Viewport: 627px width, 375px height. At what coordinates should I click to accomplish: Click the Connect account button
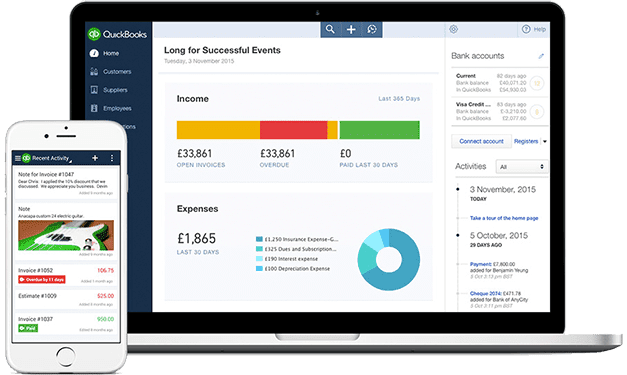[x=481, y=141]
